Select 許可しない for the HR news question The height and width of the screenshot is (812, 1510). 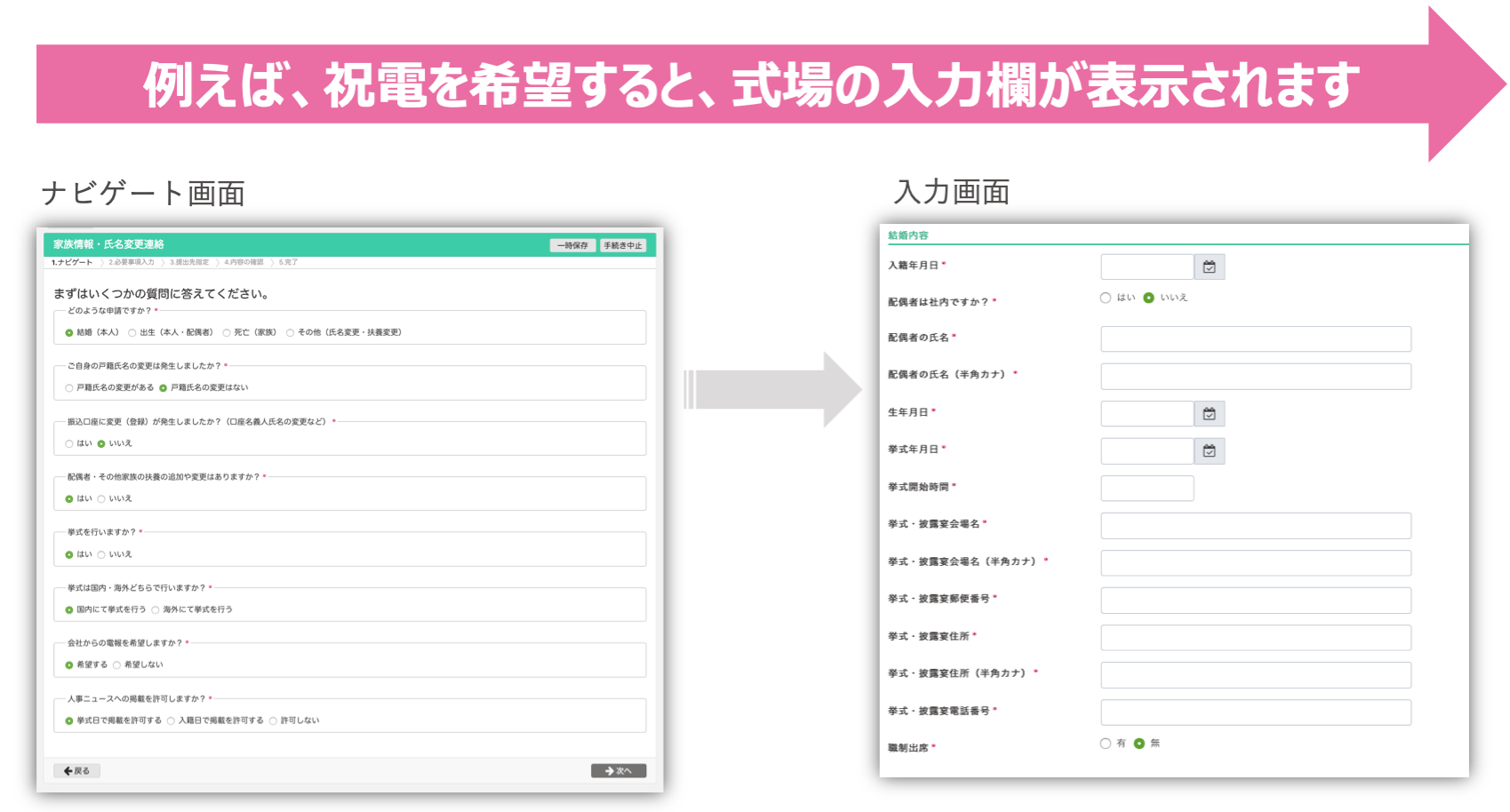(x=273, y=721)
